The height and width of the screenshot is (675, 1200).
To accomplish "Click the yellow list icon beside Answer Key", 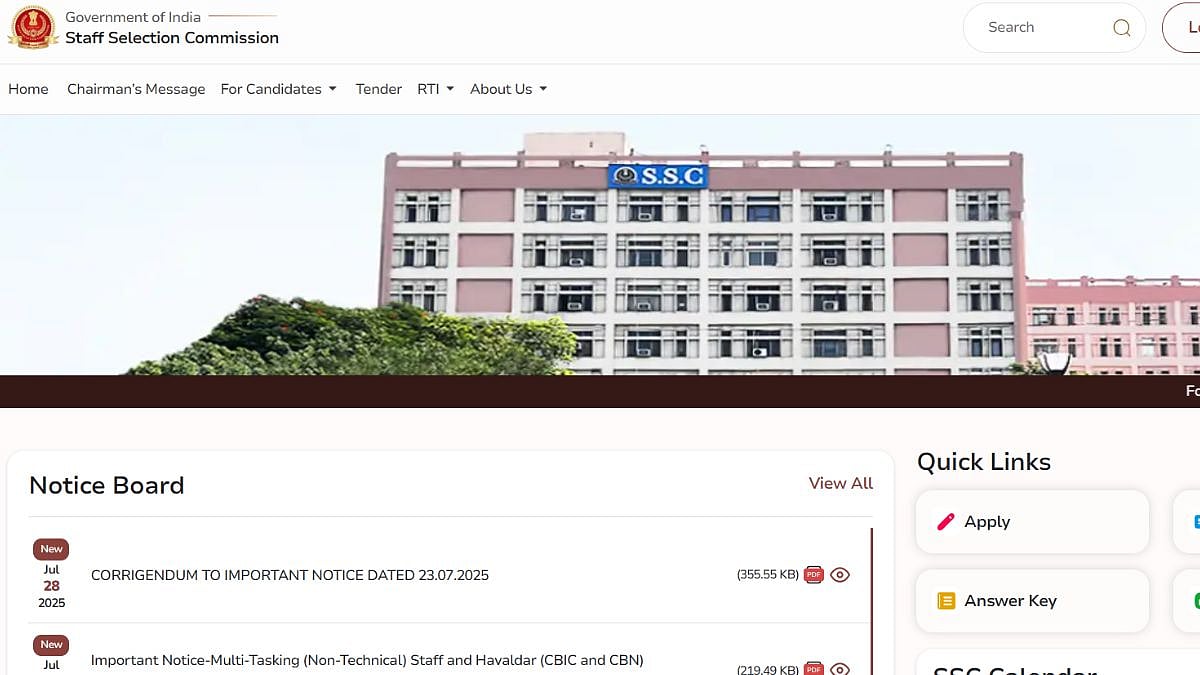I will click(x=945, y=601).
